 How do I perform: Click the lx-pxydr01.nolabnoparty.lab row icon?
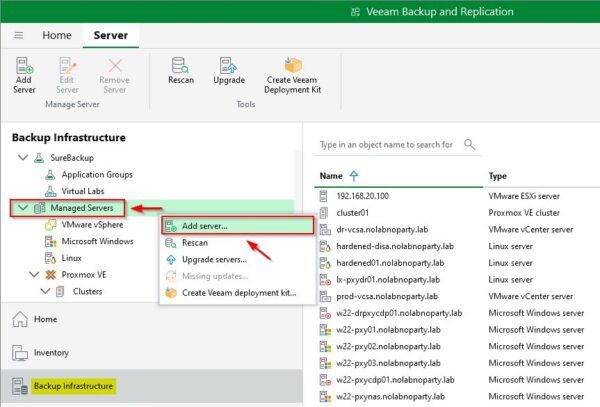pyautogui.click(x=325, y=280)
